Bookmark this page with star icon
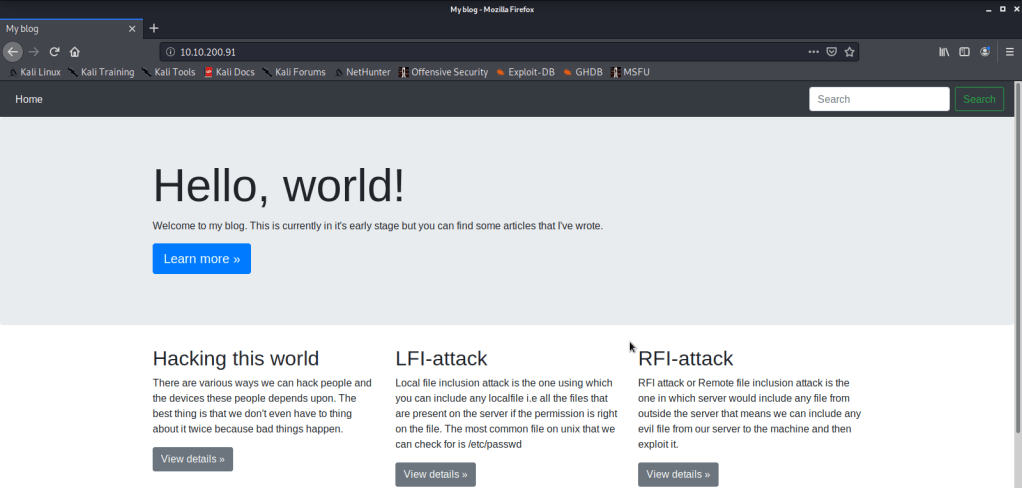 849,52
